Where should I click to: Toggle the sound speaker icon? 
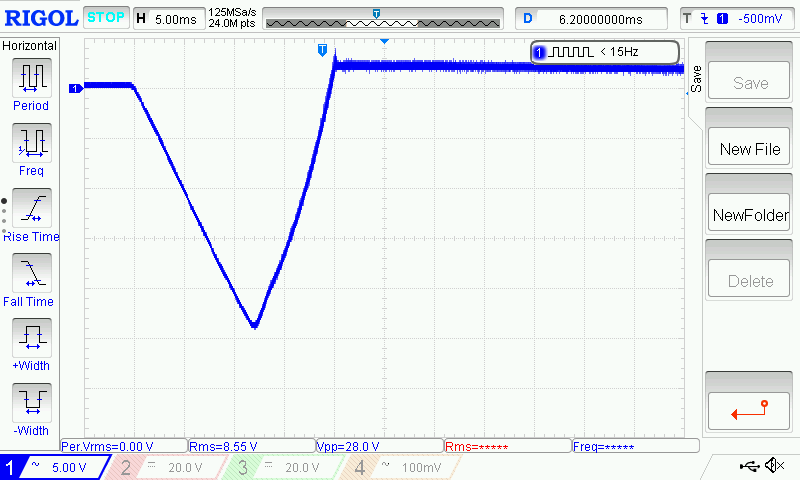pos(773,466)
